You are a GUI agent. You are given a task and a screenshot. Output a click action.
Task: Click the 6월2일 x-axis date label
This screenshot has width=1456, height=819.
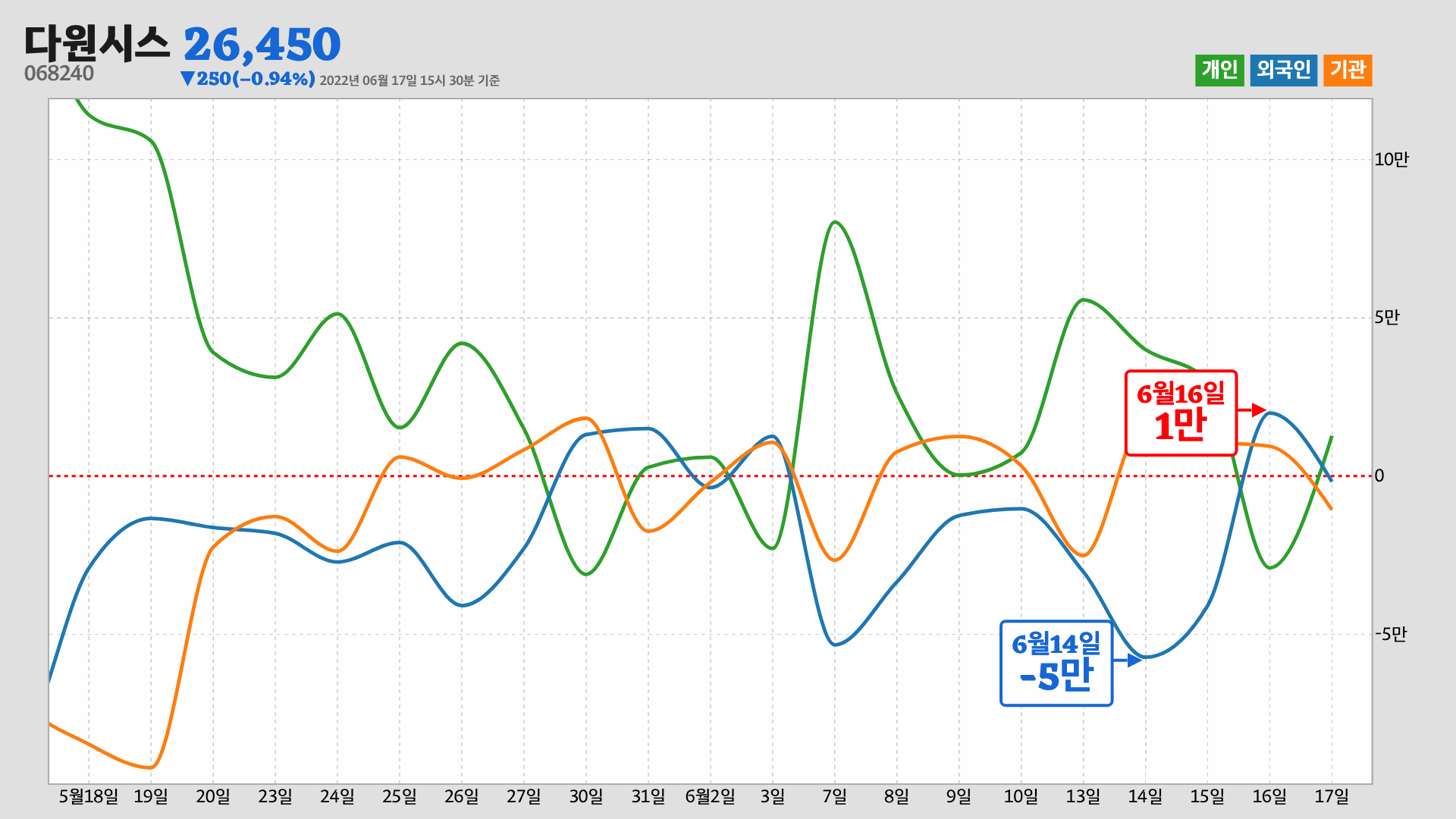pos(710,797)
